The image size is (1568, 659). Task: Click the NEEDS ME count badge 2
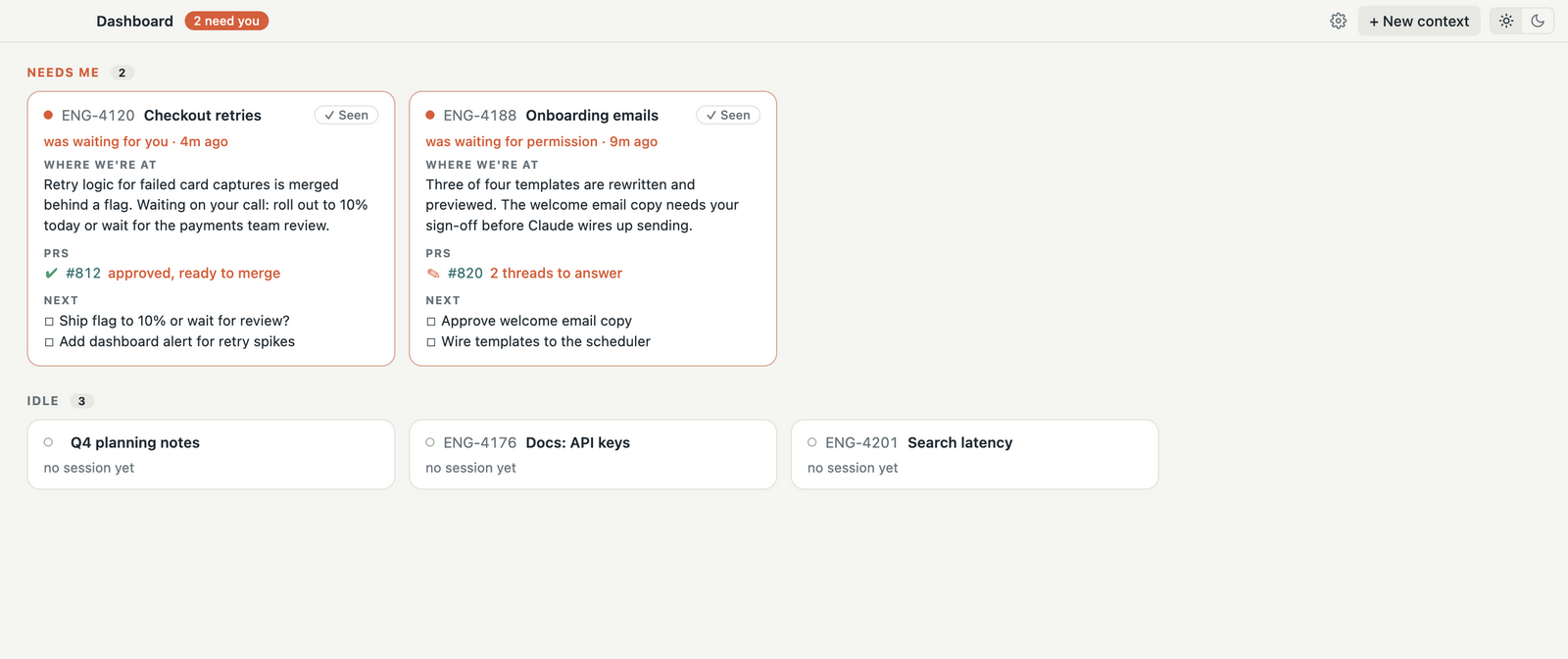tap(122, 73)
